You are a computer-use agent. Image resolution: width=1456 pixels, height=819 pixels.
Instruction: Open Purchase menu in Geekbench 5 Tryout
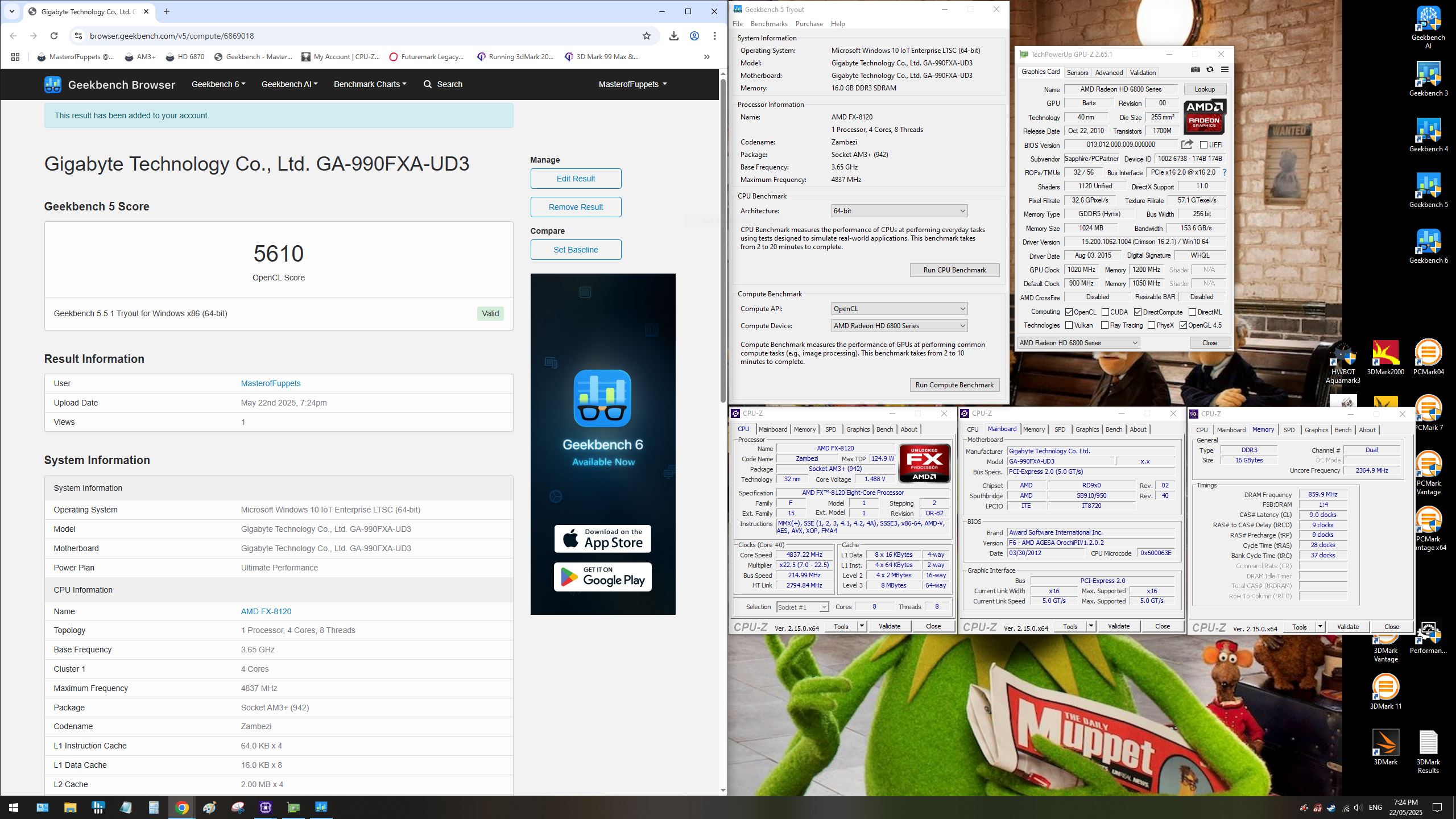809,24
